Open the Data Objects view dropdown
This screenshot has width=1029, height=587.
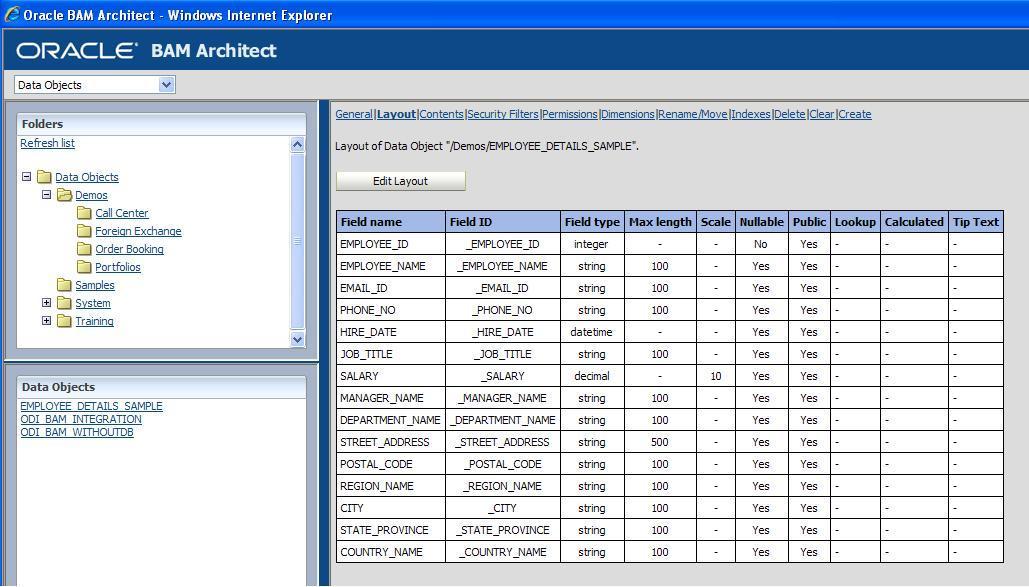tap(165, 85)
